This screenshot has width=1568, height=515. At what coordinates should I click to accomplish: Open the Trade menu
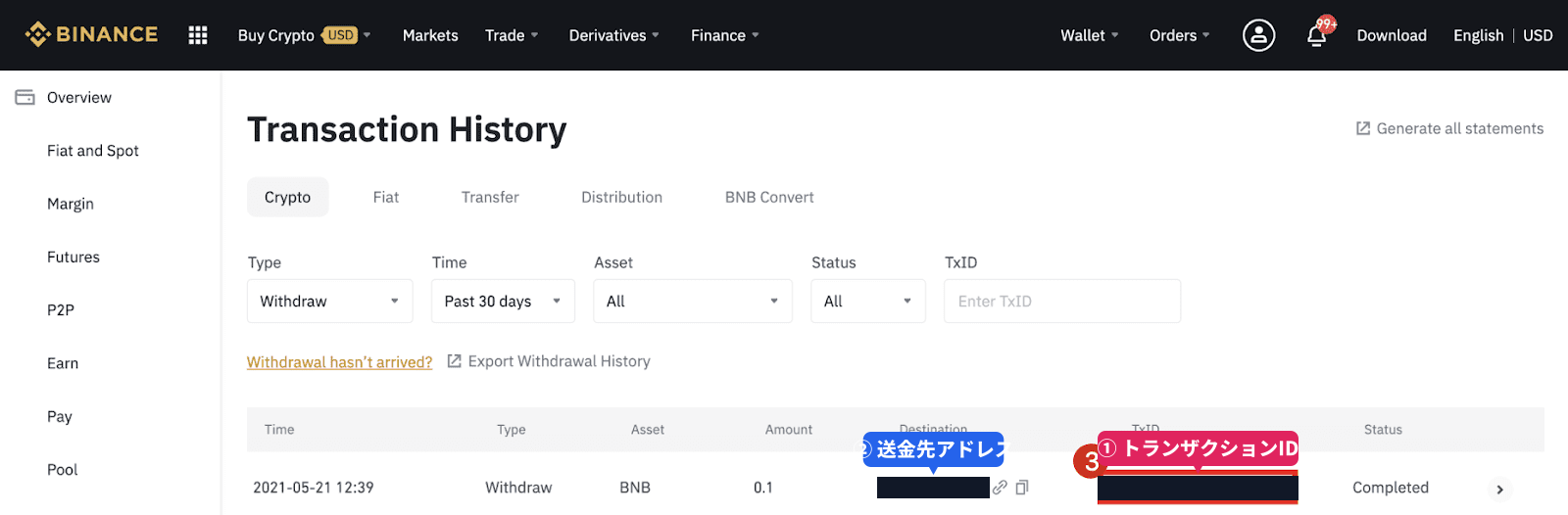[512, 35]
